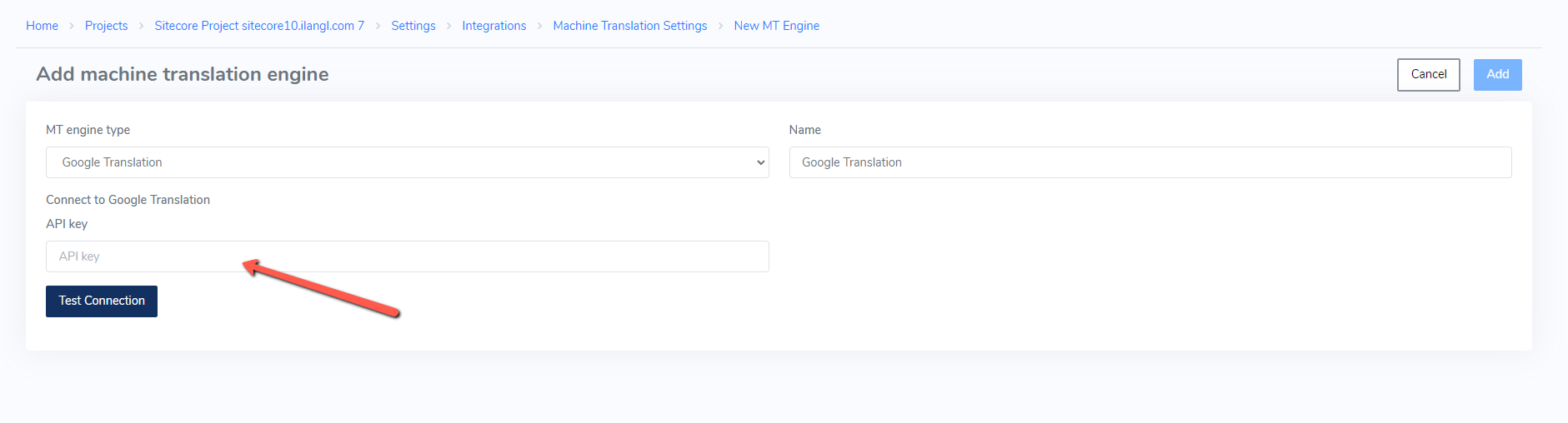Open Sitecore Project sitecore10.ilangl.com 7 breadcrumb
Viewport: 1568px width, 423px height.
point(259,26)
